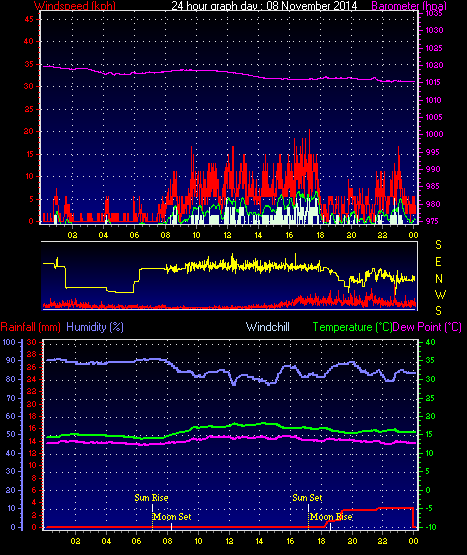The image size is (467, 555).
Task: Click the 995 barometer scale value
Action: point(432,152)
